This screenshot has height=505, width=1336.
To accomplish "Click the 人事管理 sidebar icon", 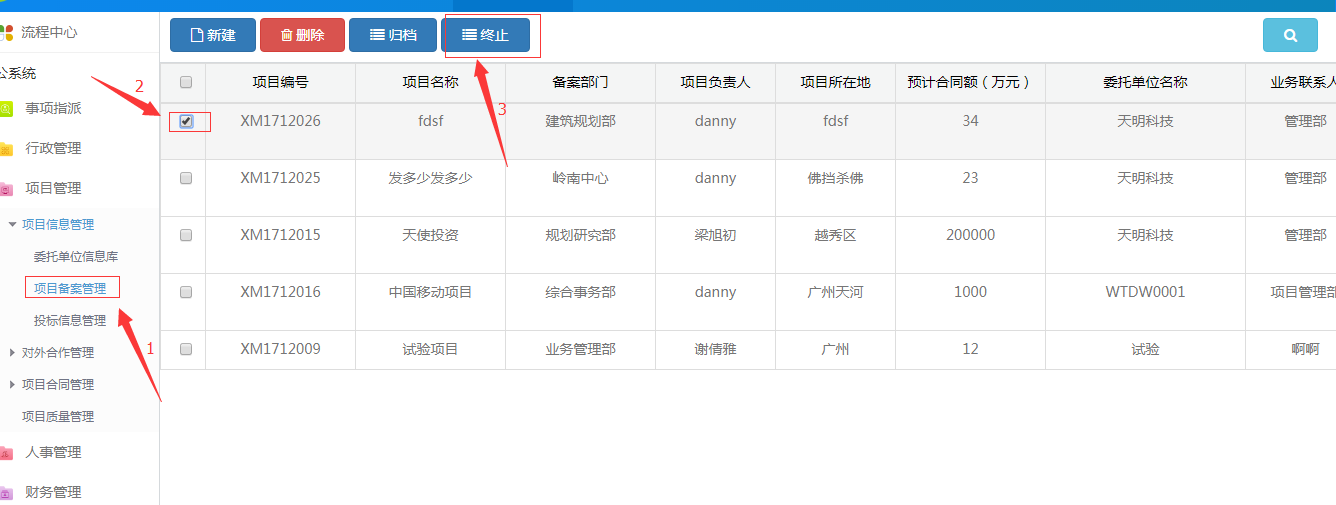I will coord(6,453).
